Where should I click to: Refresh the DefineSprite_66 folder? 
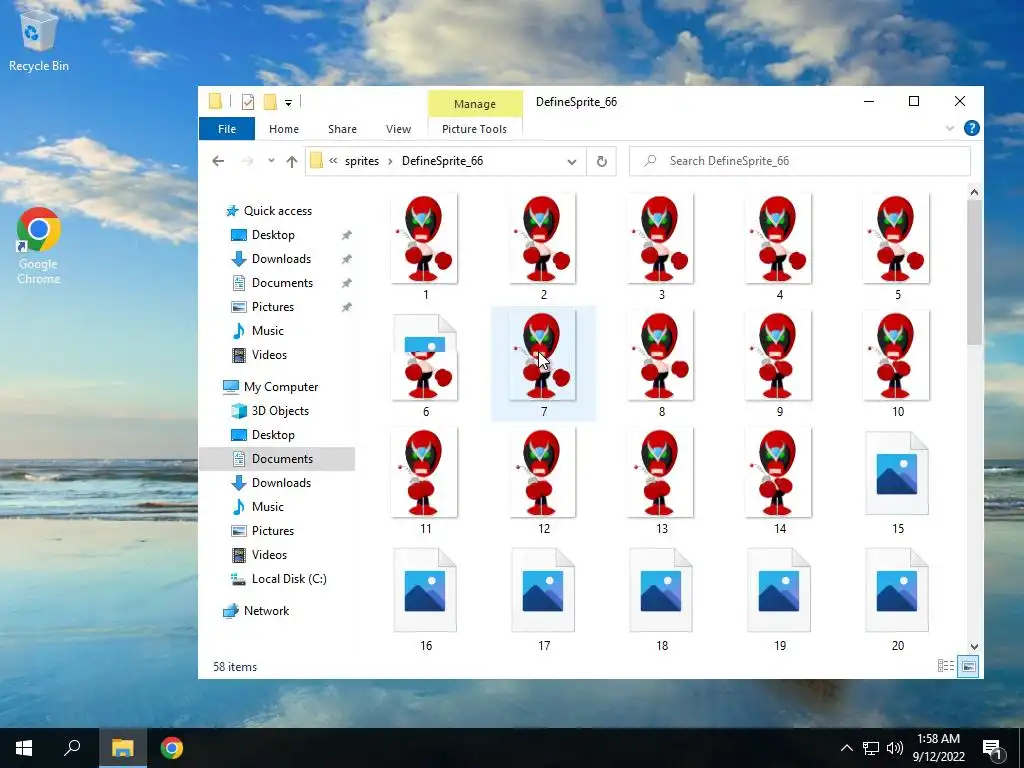[x=601, y=161]
